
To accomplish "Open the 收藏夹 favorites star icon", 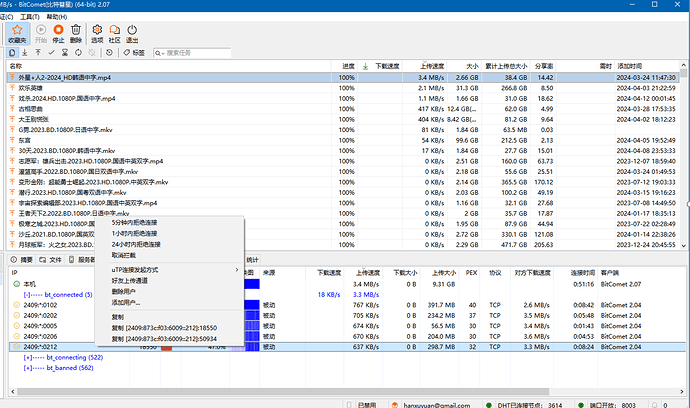I will (17, 33).
